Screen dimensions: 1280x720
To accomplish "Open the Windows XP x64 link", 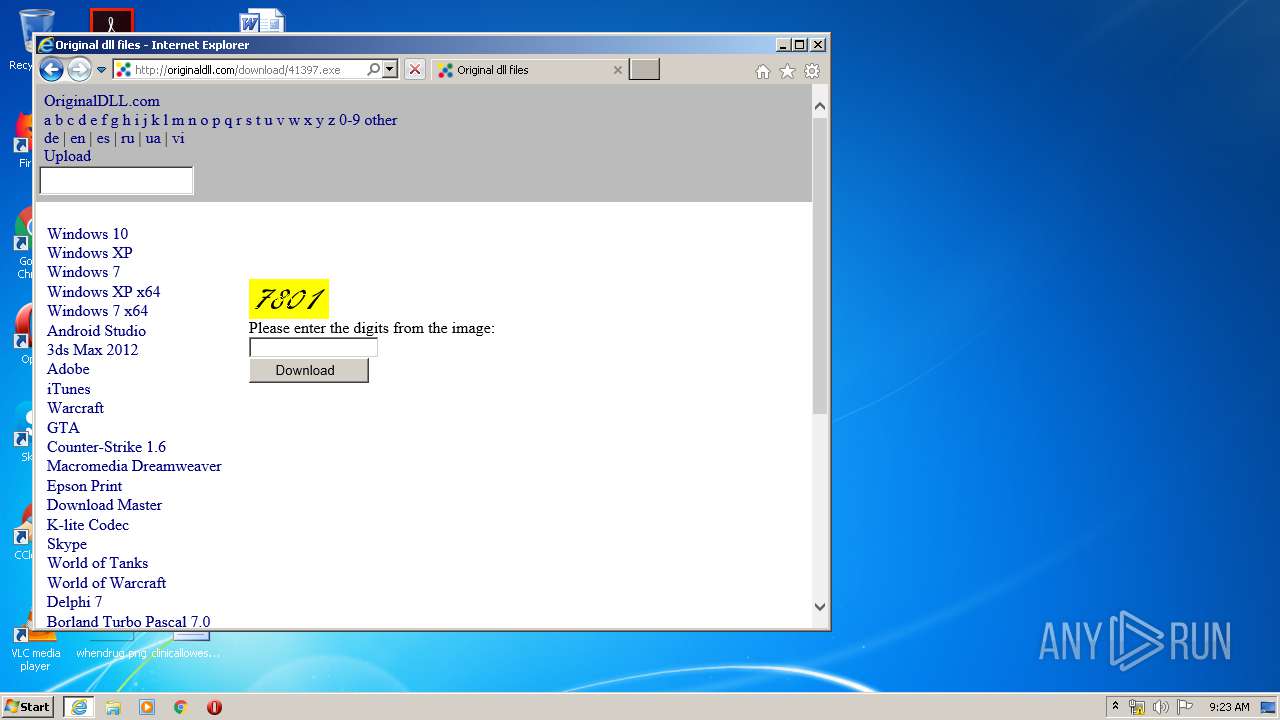I will coord(104,292).
